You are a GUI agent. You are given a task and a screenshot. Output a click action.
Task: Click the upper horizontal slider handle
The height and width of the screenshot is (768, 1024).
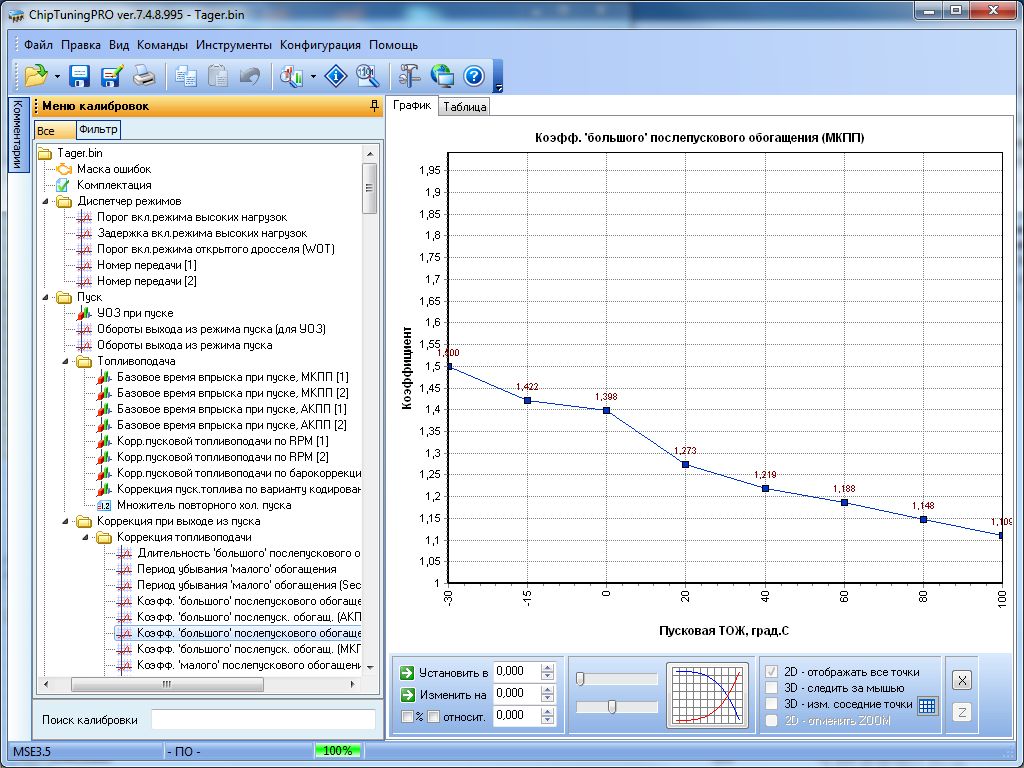pos(580,679)
